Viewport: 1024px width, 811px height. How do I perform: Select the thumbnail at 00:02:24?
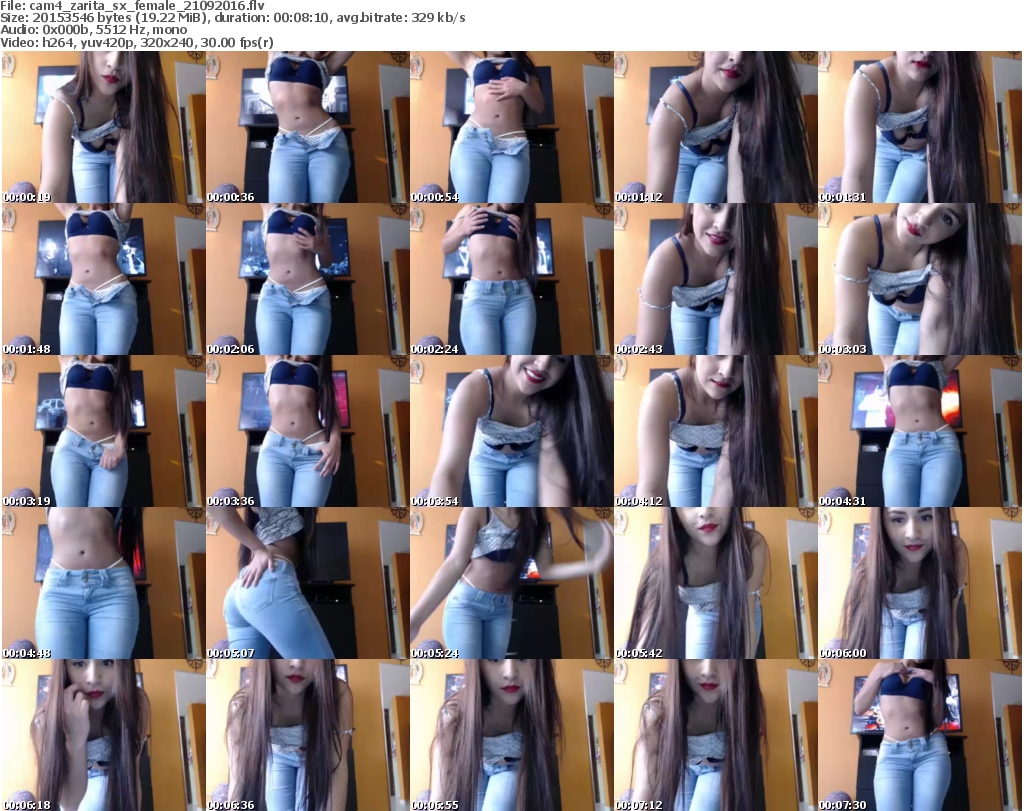point(511,279)
